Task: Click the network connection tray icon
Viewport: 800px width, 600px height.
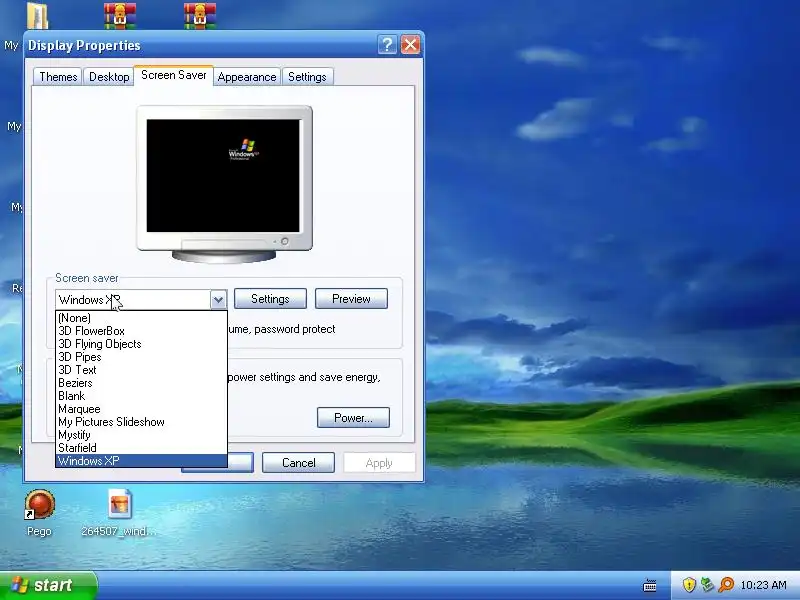Action: click(707, 585)
